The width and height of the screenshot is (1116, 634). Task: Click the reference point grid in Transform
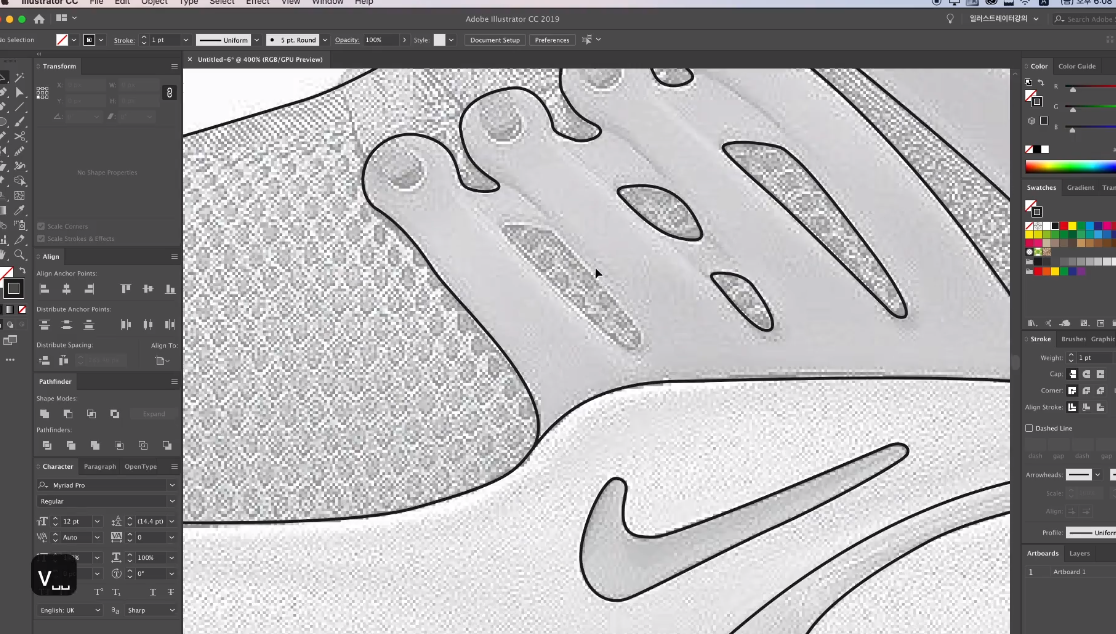coord(43,93)
